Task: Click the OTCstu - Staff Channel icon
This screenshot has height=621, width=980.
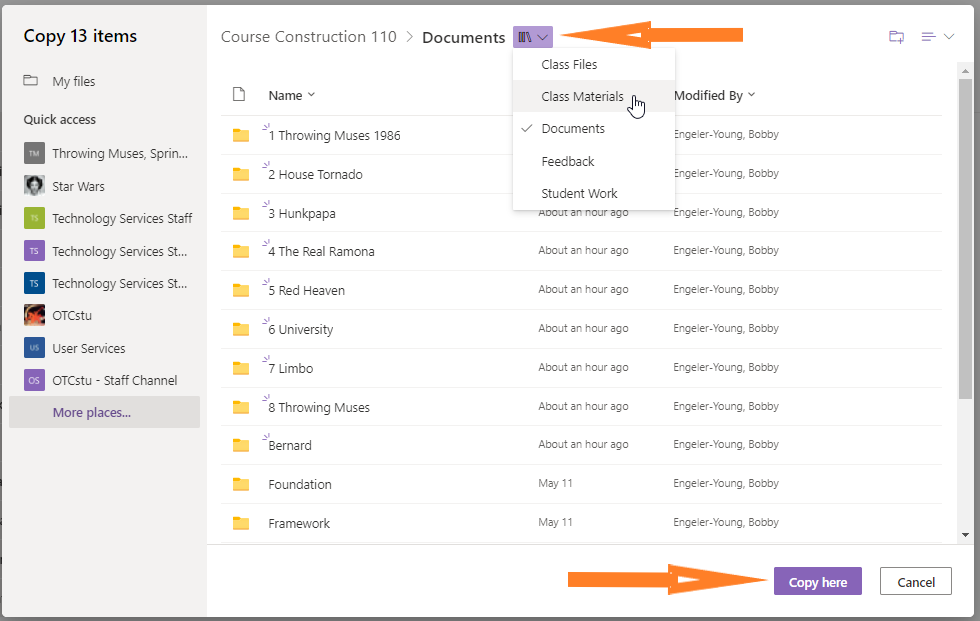Action: [34, 380]
